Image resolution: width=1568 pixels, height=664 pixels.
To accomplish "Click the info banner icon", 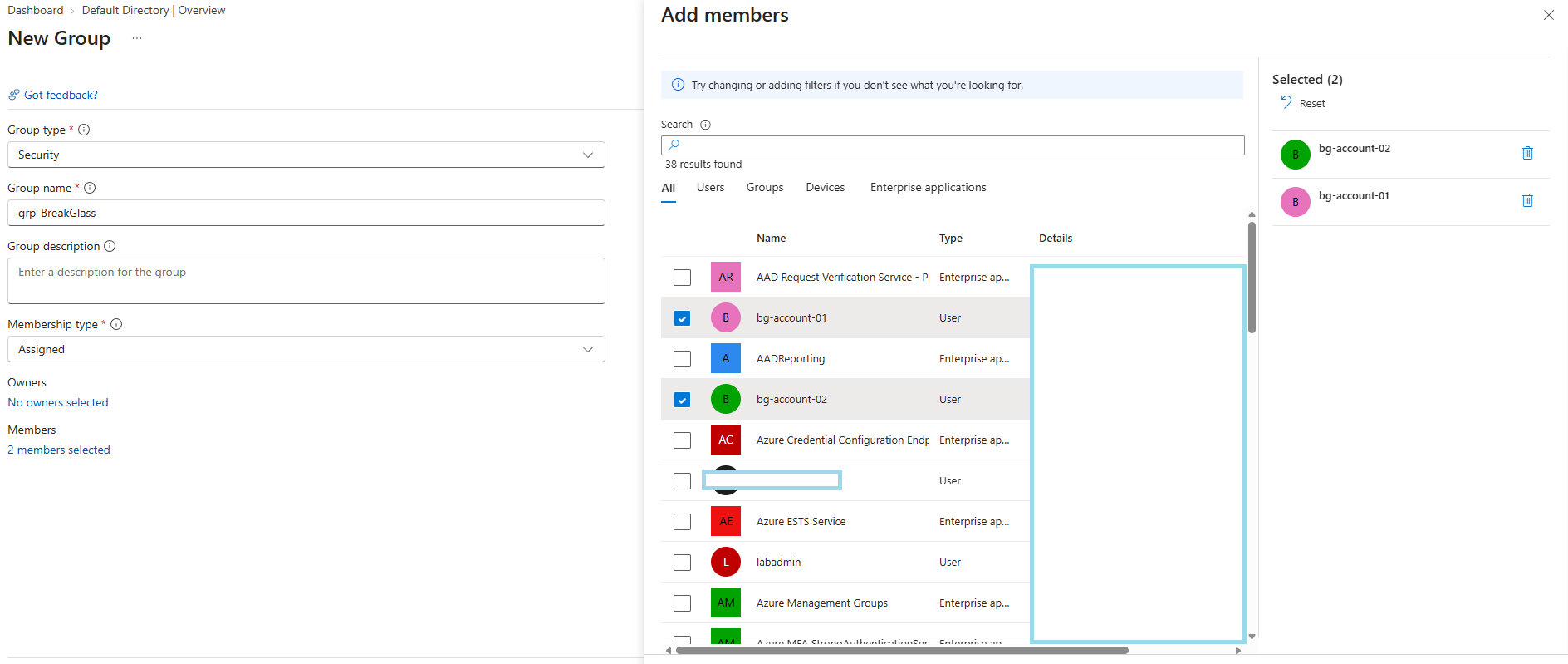I will (x=678, y=85).
